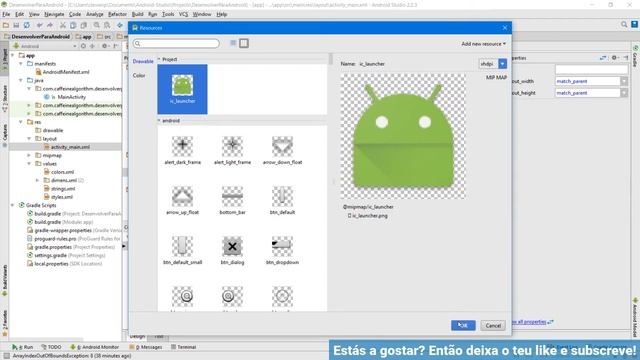
Task: Collapse the manifests folder
Action: 21,64
